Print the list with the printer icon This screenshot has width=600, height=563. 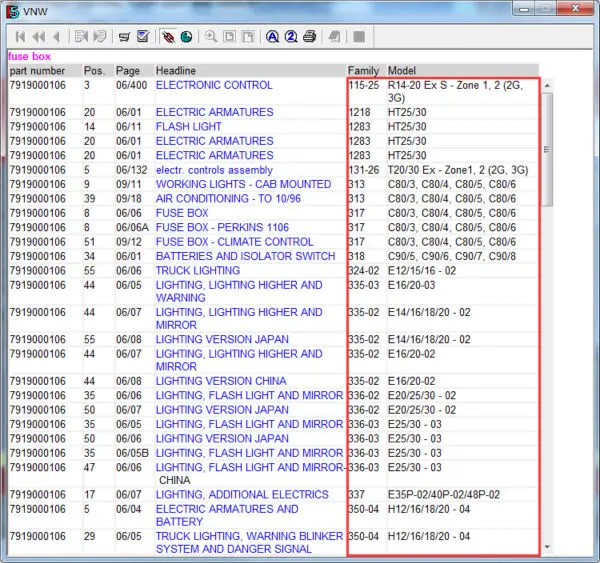(x=310, y=37)
